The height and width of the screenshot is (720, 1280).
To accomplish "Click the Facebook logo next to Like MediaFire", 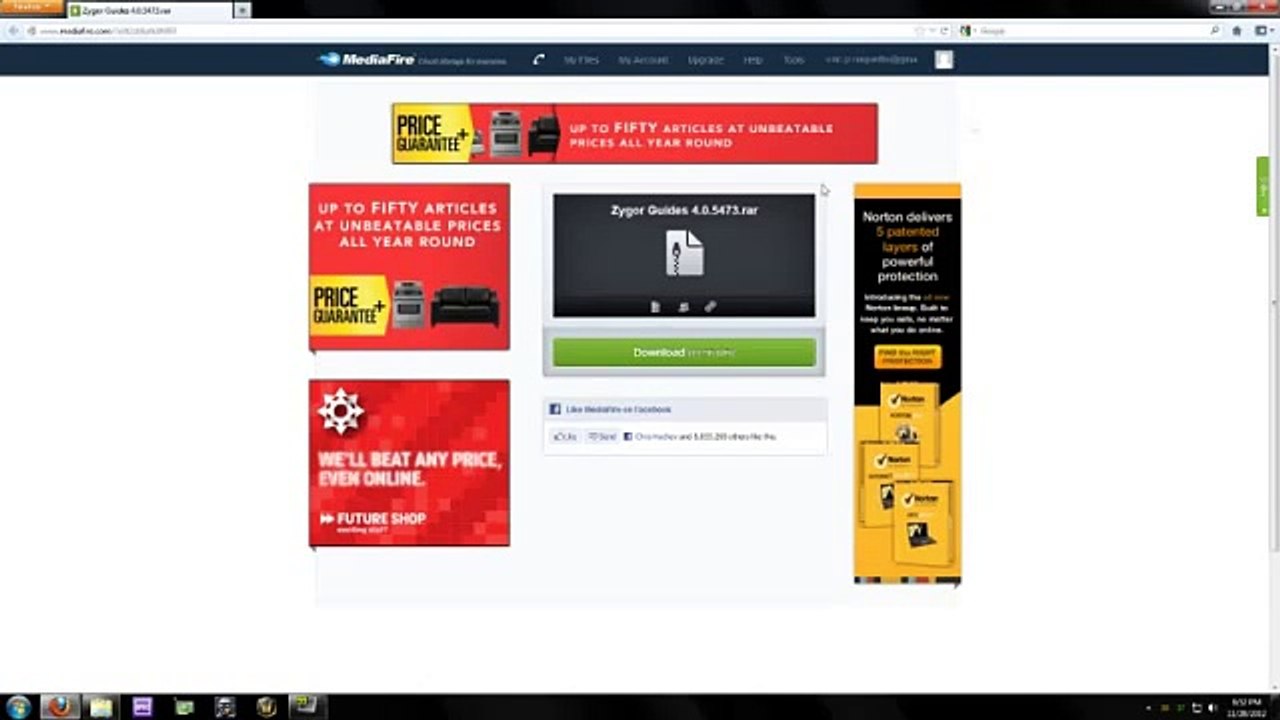I will tap(555, 409).
